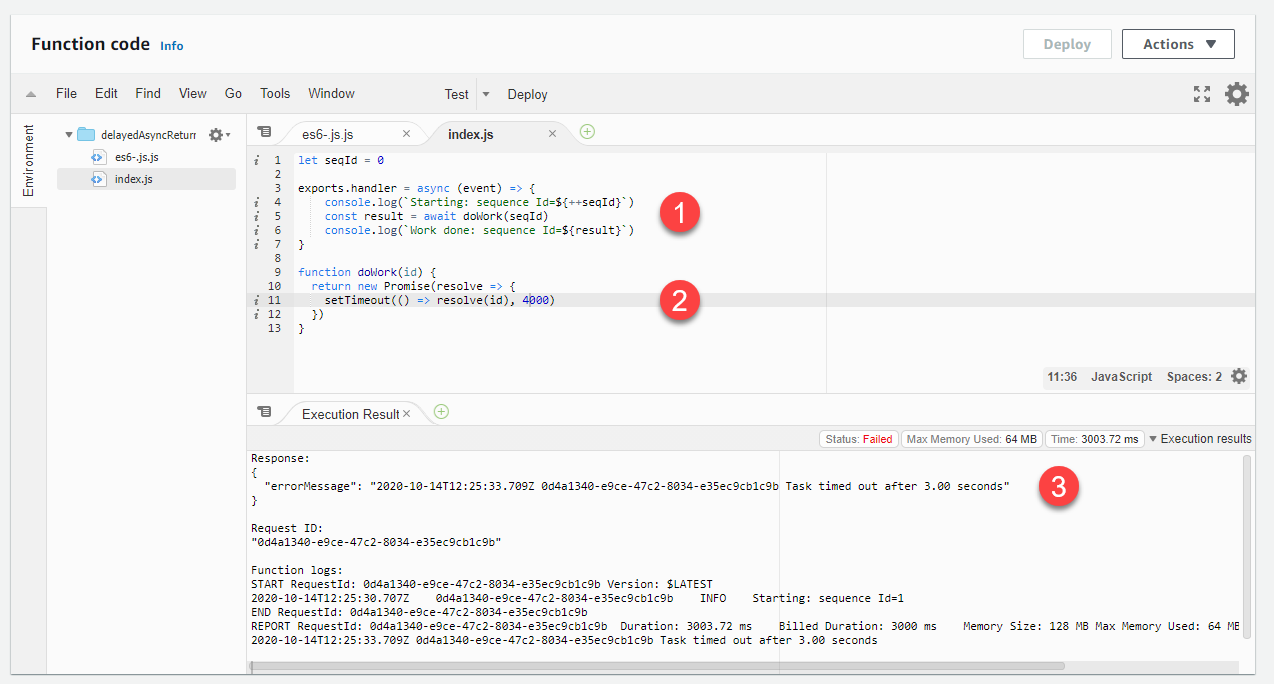Open a new editor tab with the plus icon

pos(588,131)
